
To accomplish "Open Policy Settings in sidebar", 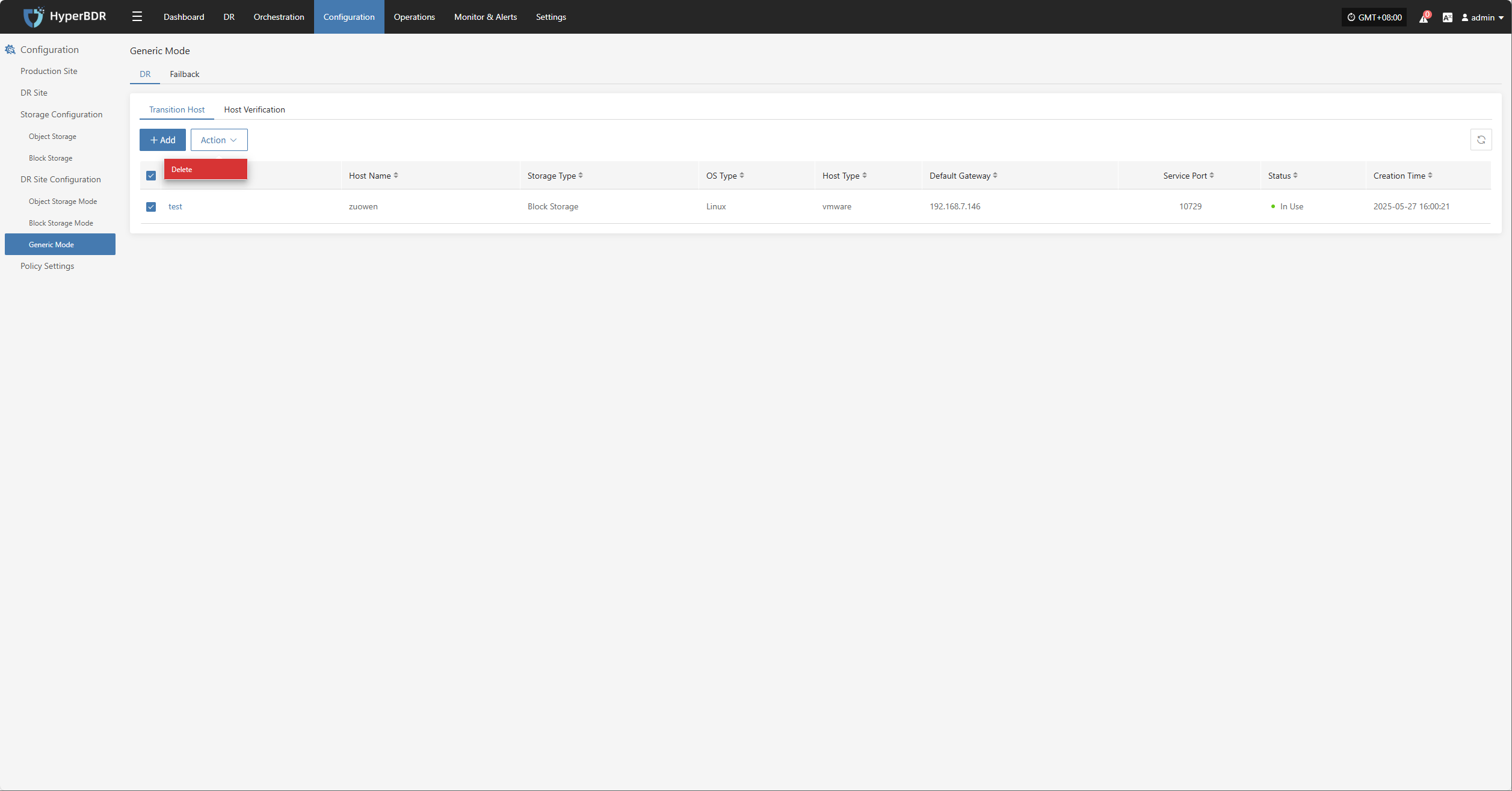I will (x=47, y=266).
